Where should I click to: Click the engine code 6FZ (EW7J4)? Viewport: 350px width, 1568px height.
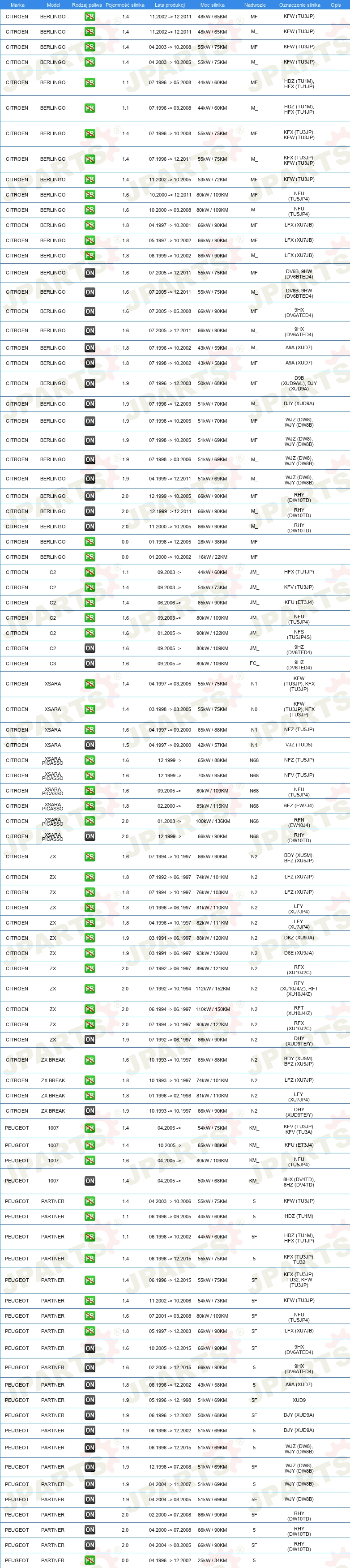(299, 806)
